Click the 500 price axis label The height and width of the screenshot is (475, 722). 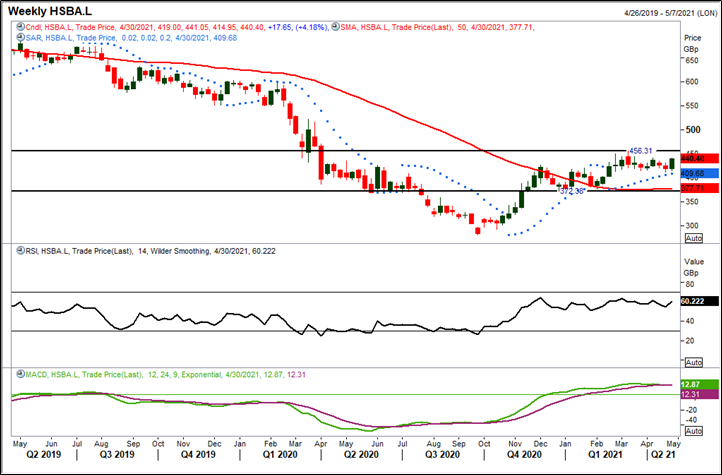click(692, 130)
